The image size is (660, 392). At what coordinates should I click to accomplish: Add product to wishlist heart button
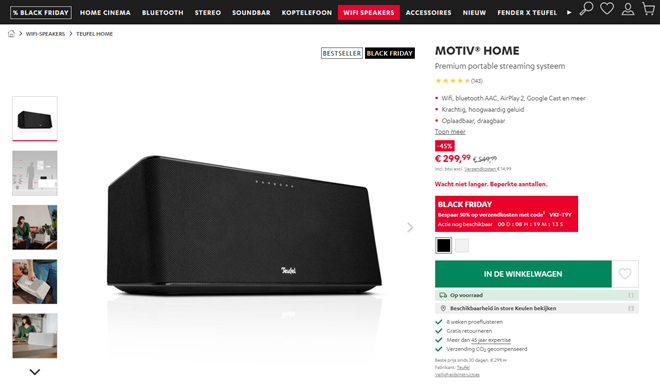pos(625,274)
